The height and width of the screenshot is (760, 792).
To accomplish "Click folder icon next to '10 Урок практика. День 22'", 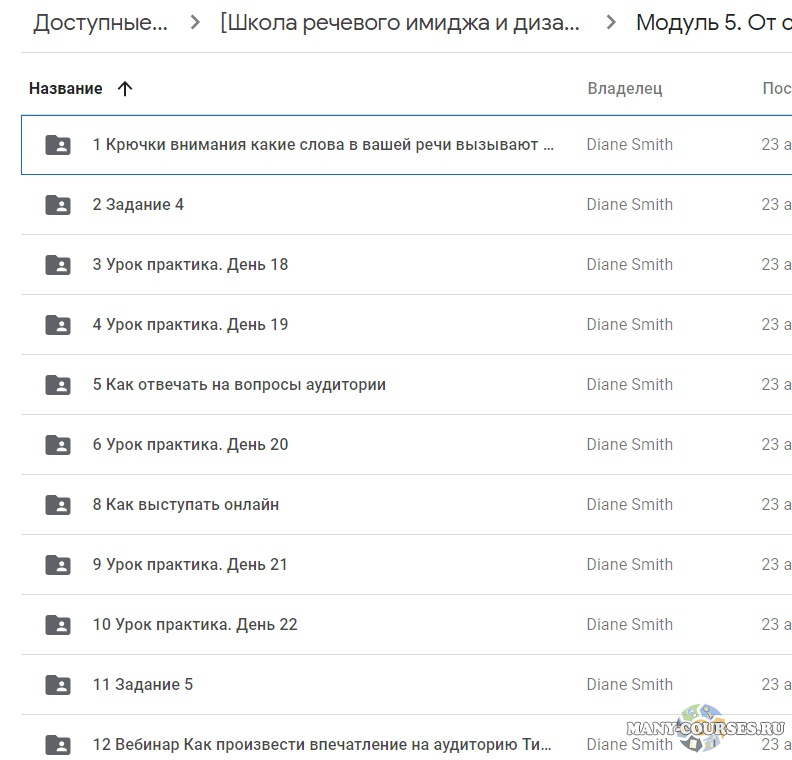I will (58, 625).
